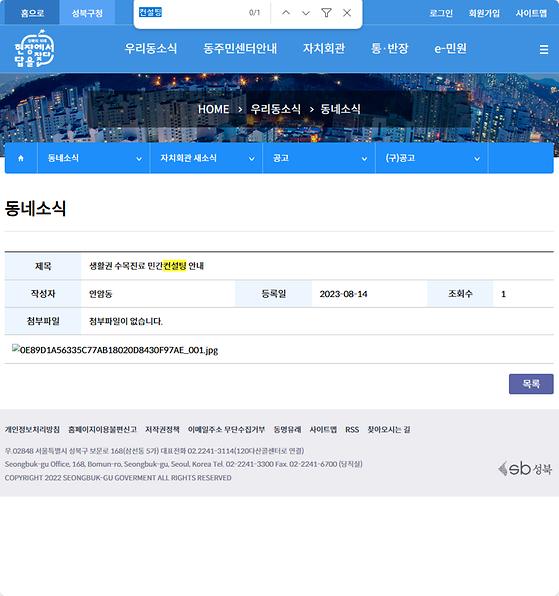The width and height of the screenshot is (559, 596).
Task: Click the highlighted 컨설팅 word in title
Action: [174, 266]
